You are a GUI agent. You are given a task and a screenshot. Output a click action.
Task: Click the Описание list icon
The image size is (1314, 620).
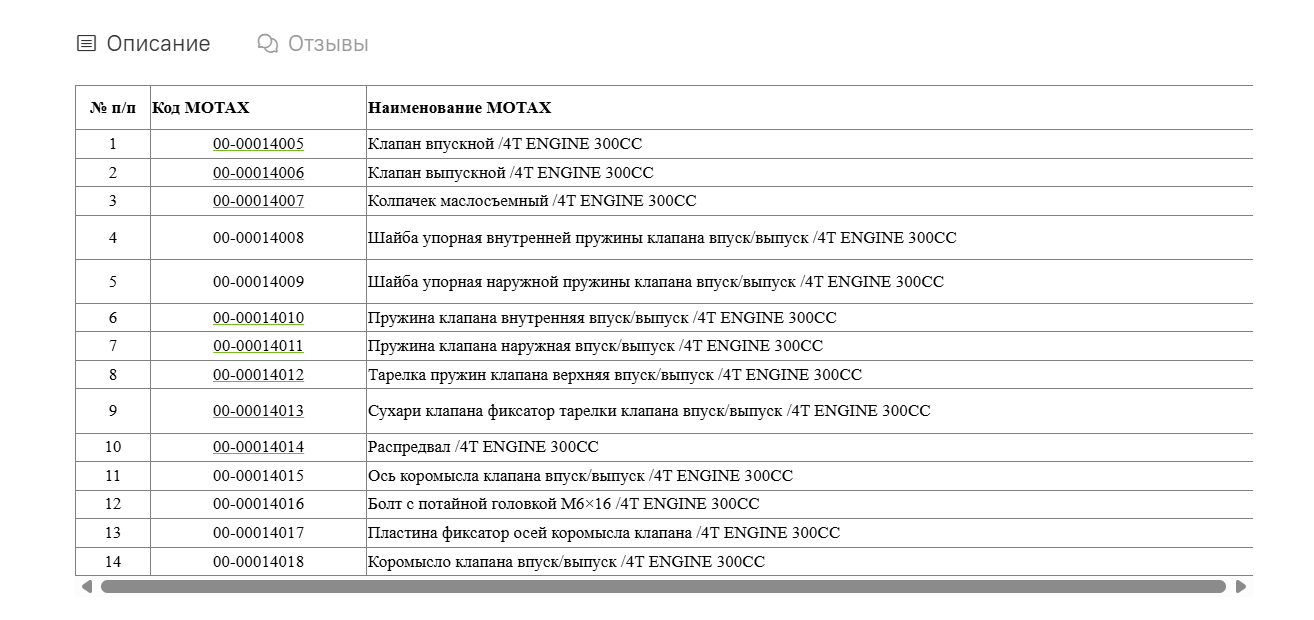pyautogui.click(x=87, y=44)
